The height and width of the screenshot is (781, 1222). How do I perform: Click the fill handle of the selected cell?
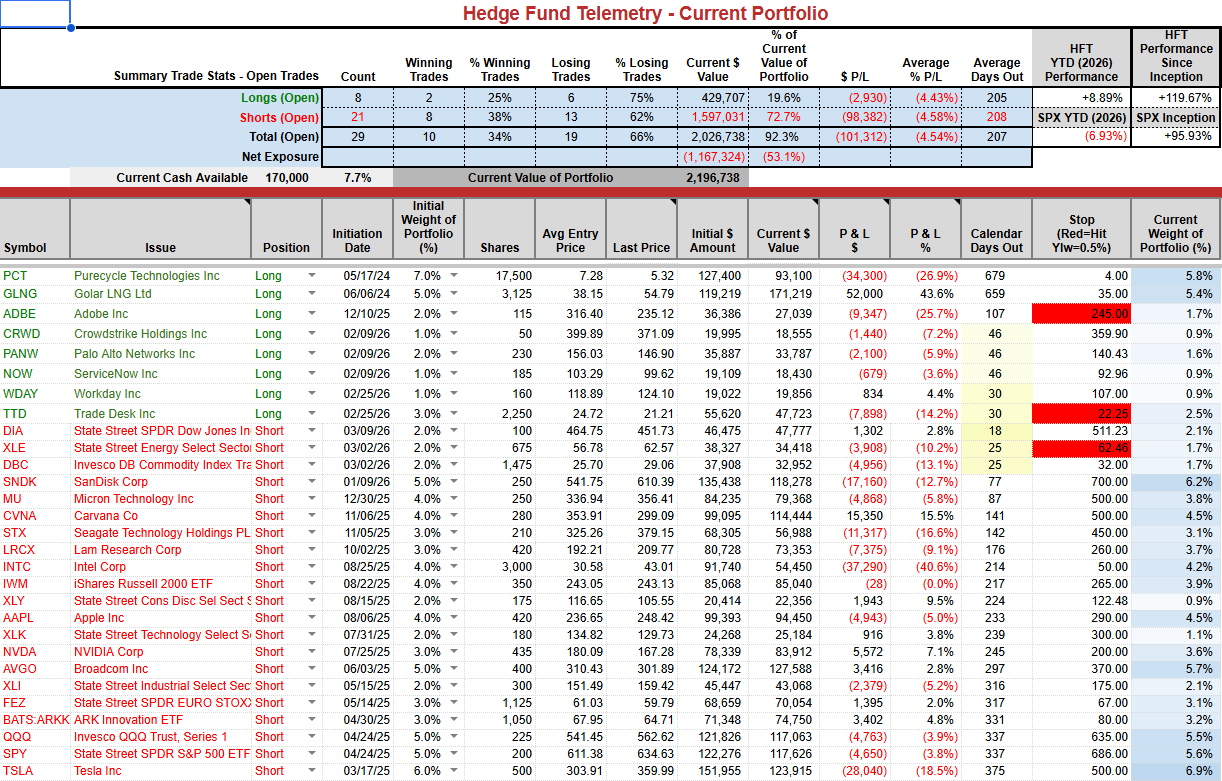pyautogui.click(x=70, y=28)
